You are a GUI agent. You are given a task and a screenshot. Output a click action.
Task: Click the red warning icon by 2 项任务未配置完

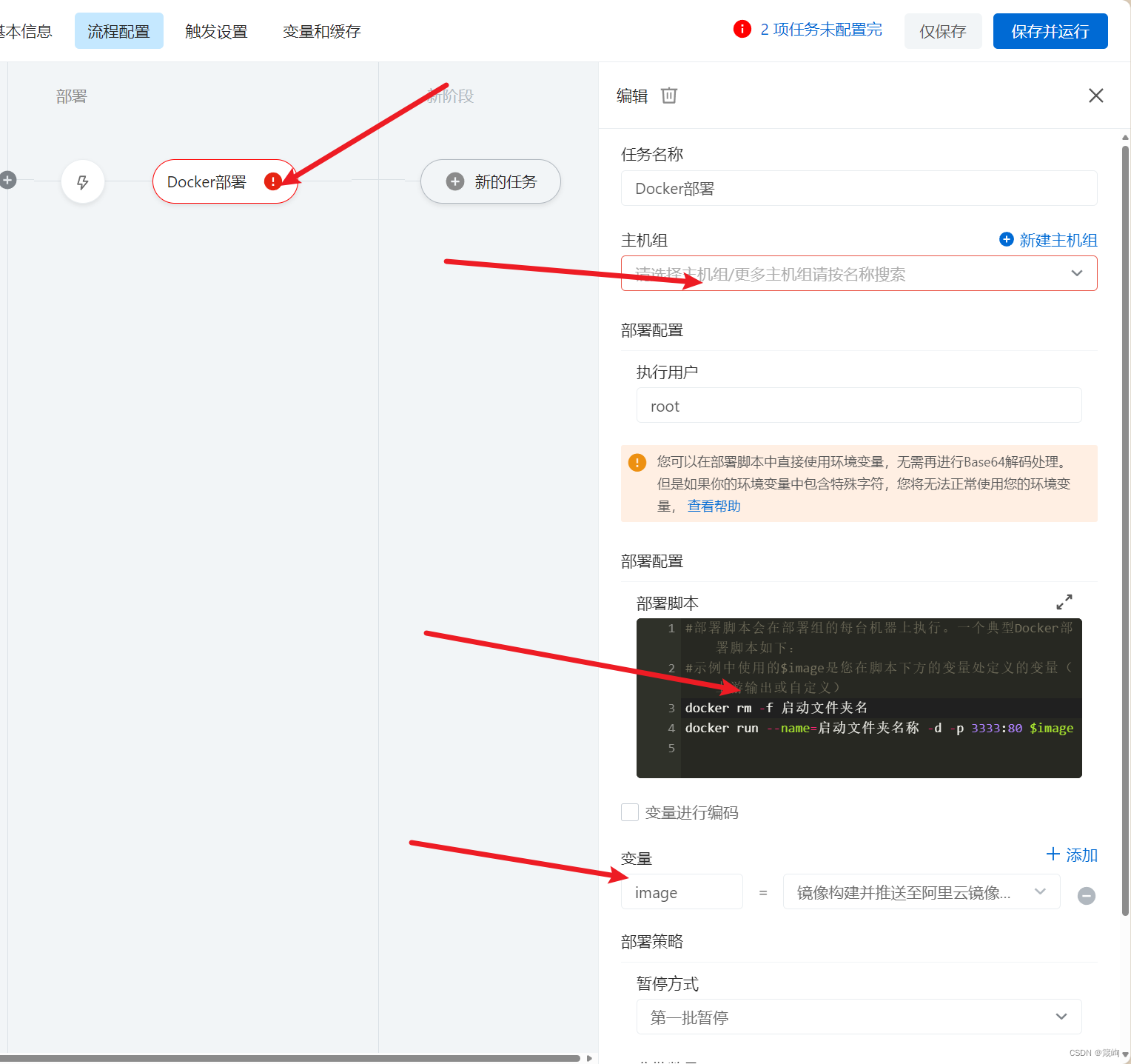742,29
